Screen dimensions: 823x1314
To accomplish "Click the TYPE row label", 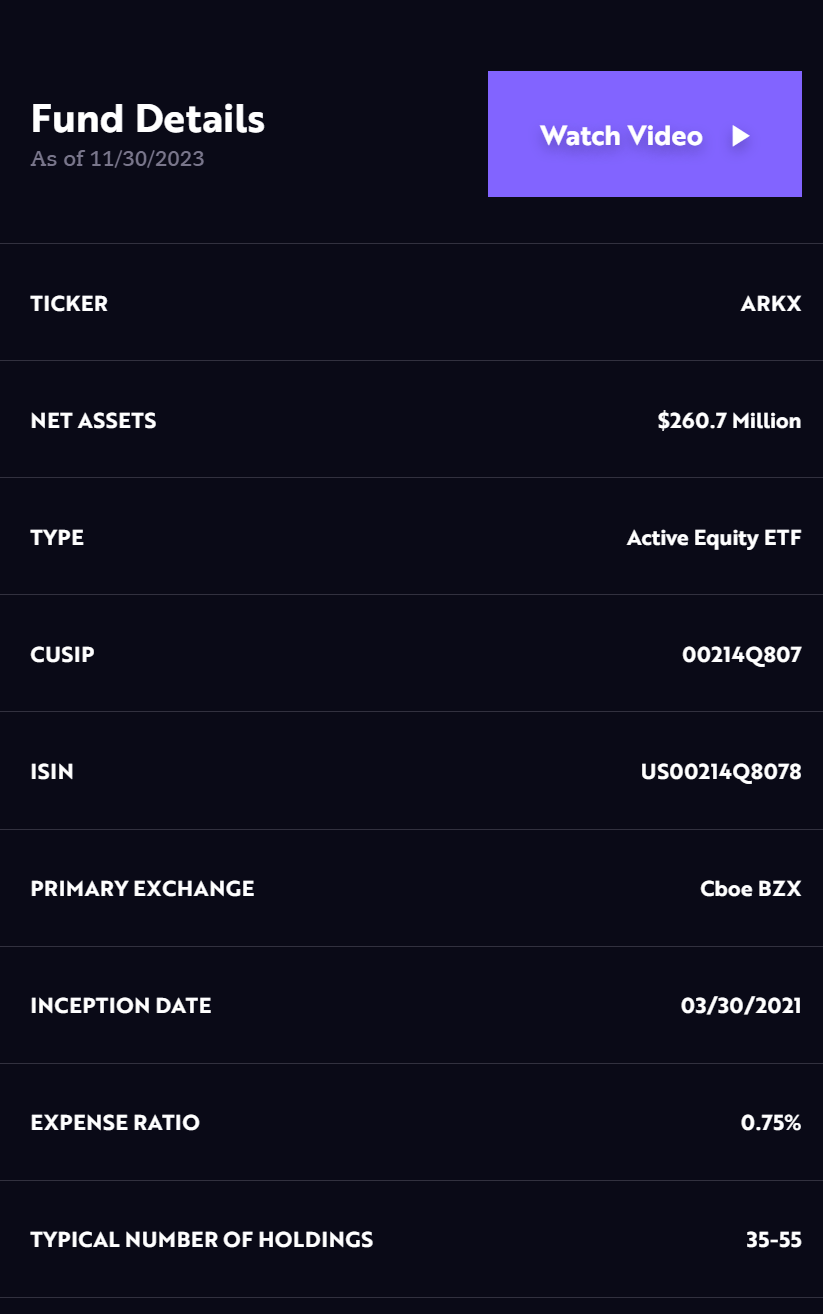I will point(57,537).
